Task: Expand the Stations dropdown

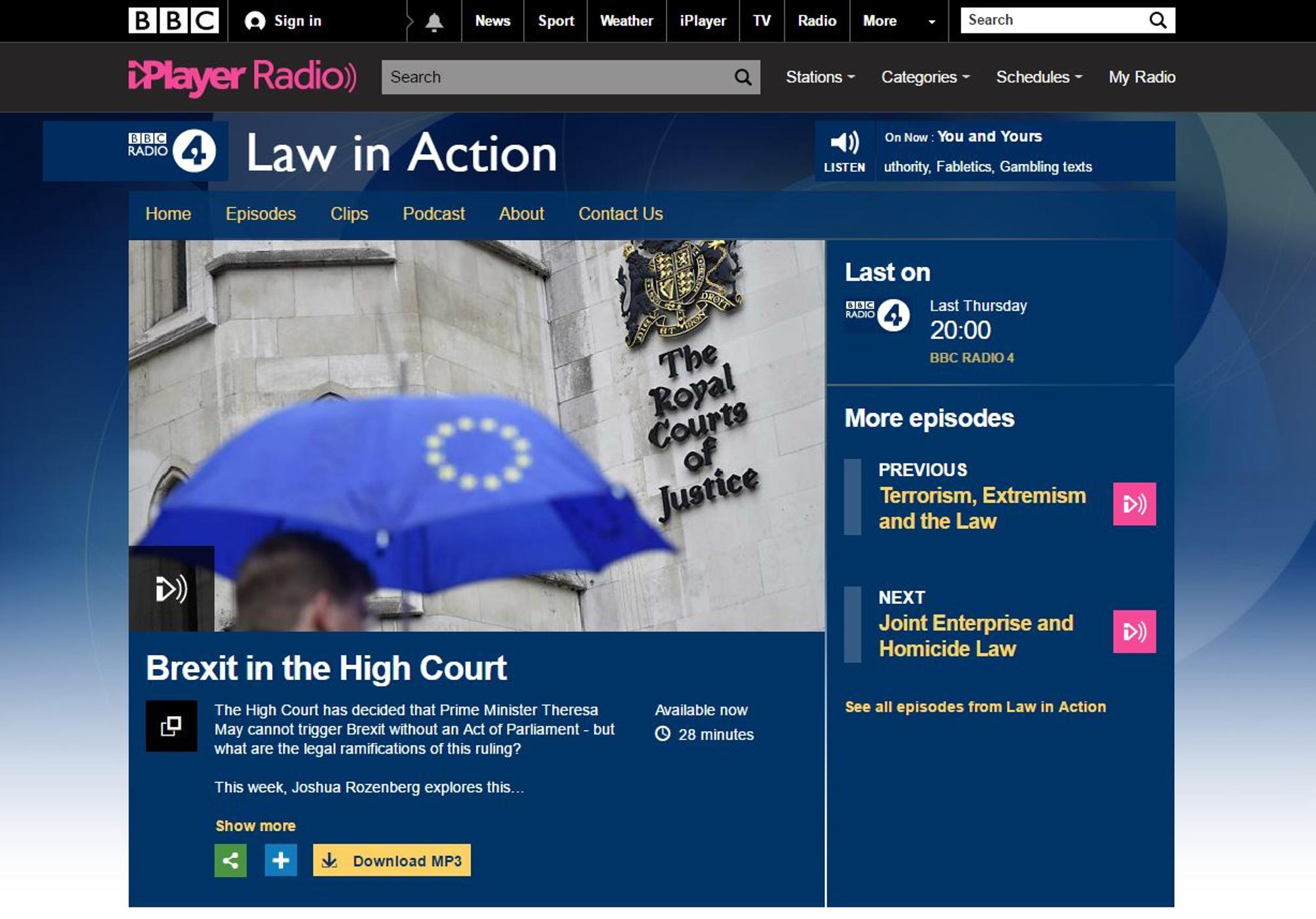Action: click(x=820, y=77)
